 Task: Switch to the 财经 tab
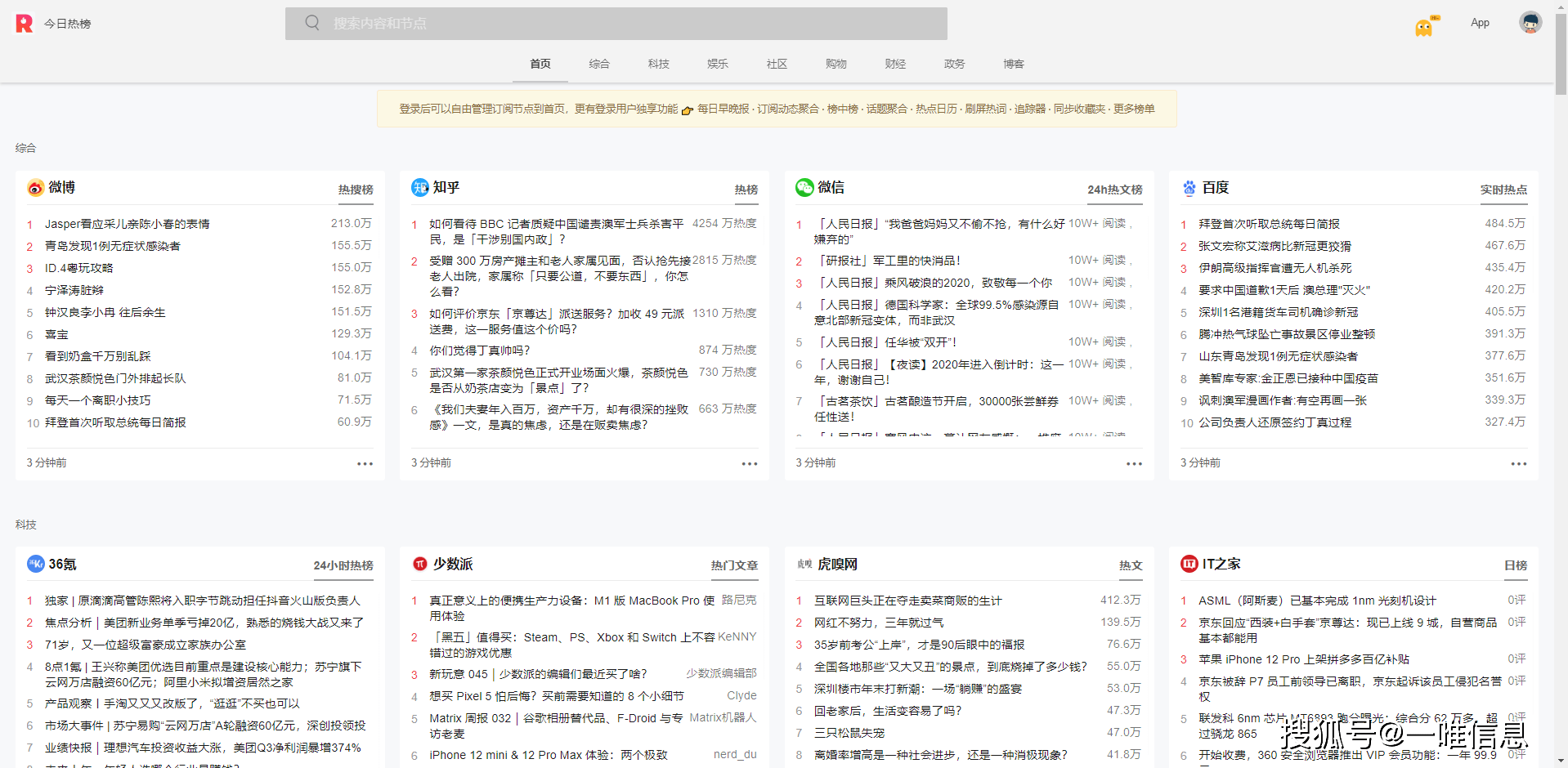[x=895, y=64]
